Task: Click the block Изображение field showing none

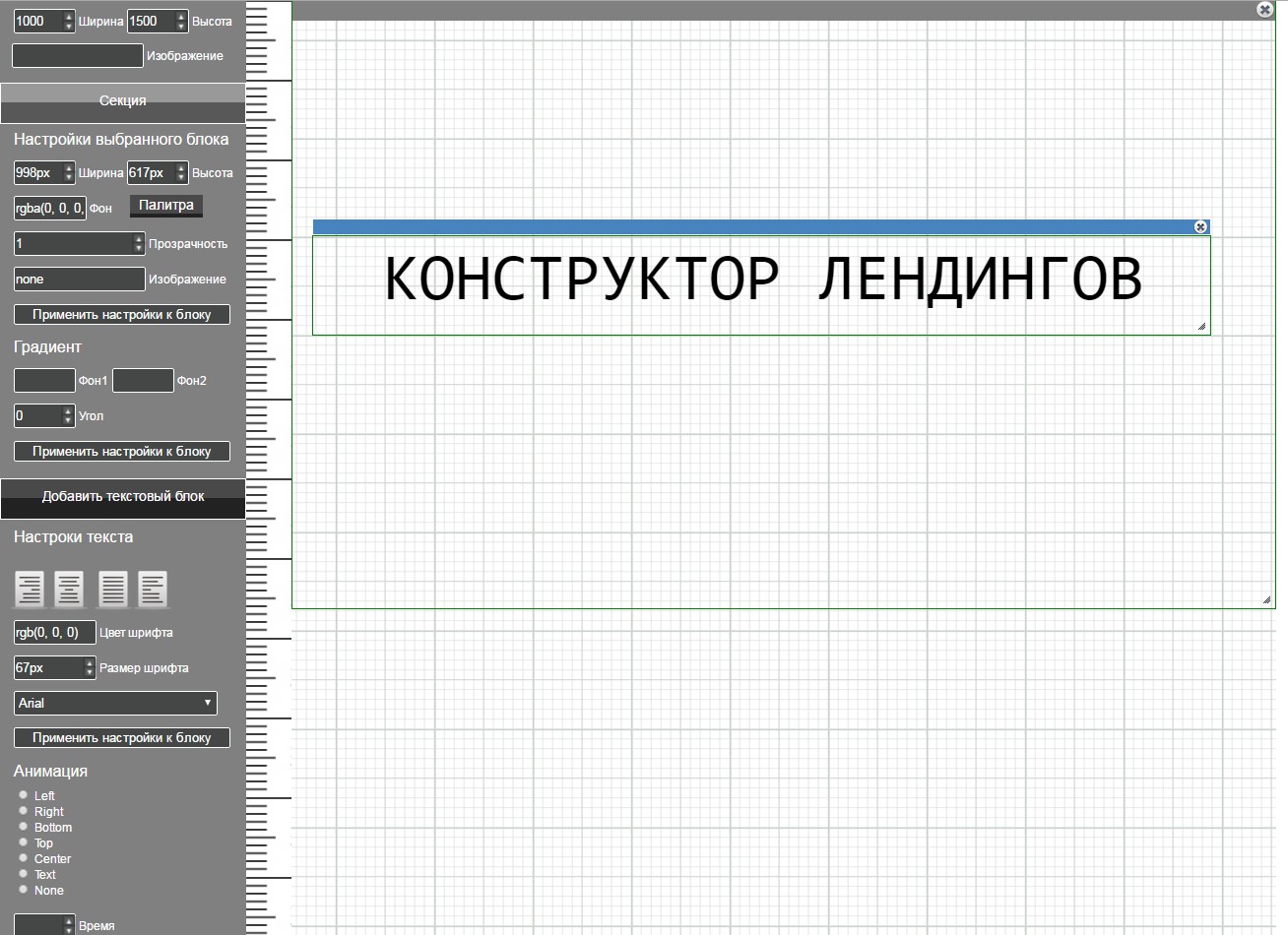Action: pyautogui.click(x=80, y=279)
